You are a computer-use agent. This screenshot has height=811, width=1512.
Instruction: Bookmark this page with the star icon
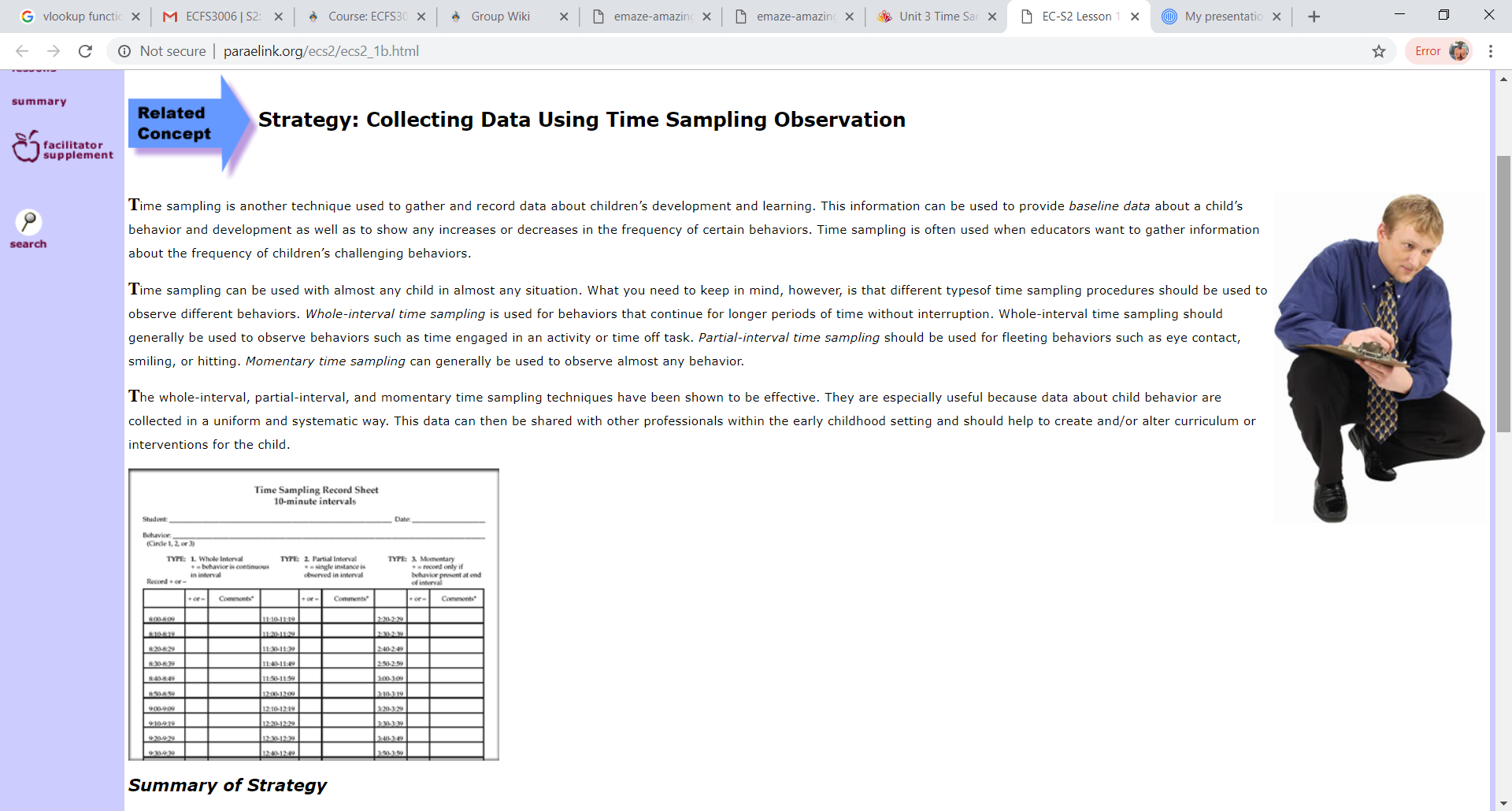click(1379, 51)
